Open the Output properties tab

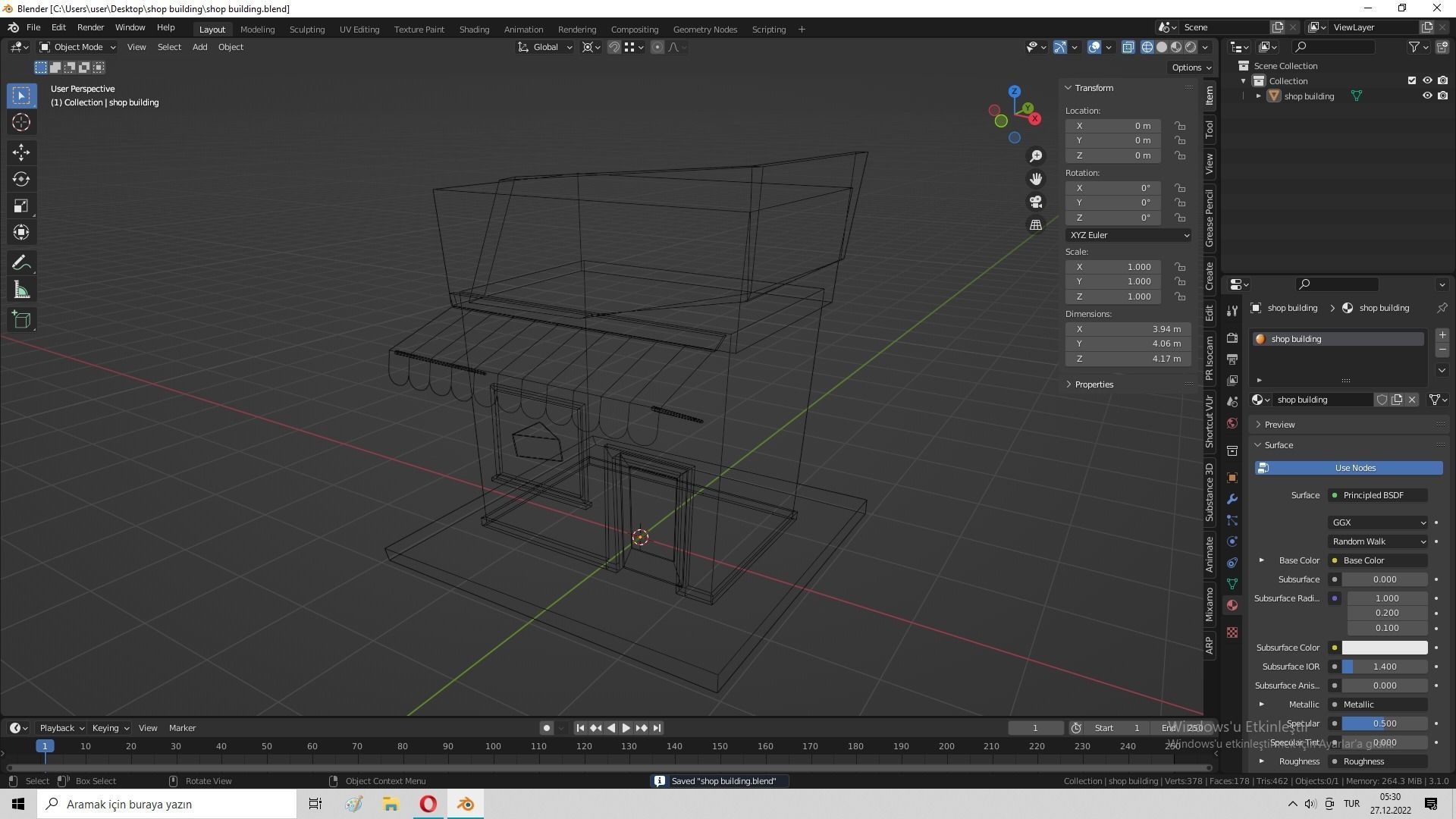1232,359
